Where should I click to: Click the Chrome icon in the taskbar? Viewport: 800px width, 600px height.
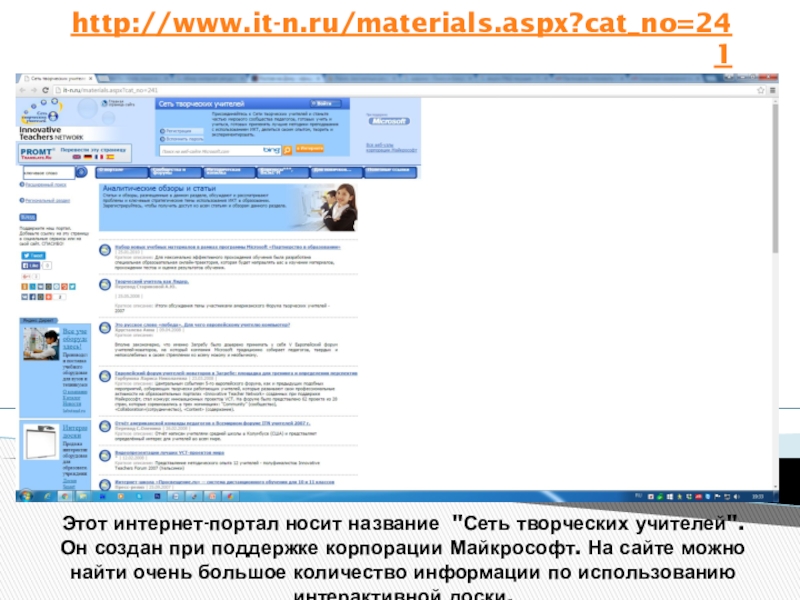pyautogui.click(x=65, y=496)
